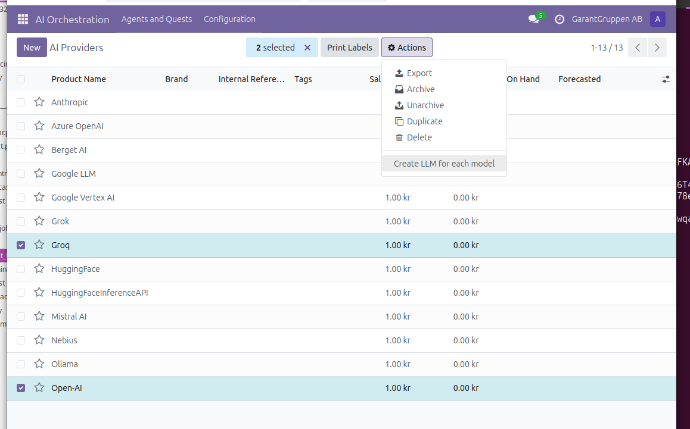Open the AI Orchestration app title
The height and width of the screenshot is (429, 690).
72,19
